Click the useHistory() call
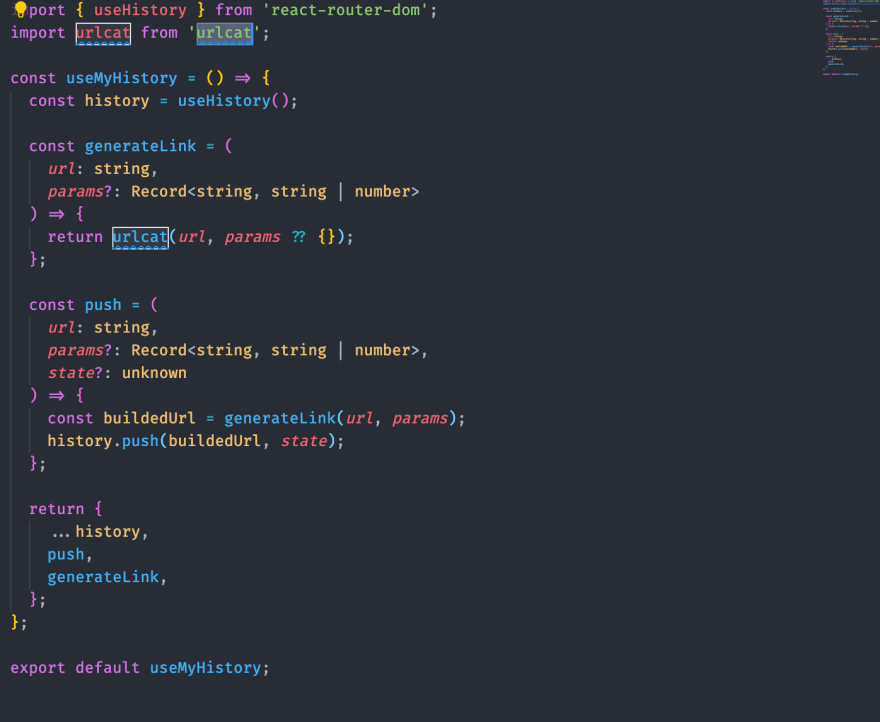This screenshot has width=880, height=722. [x=233, y=101]
